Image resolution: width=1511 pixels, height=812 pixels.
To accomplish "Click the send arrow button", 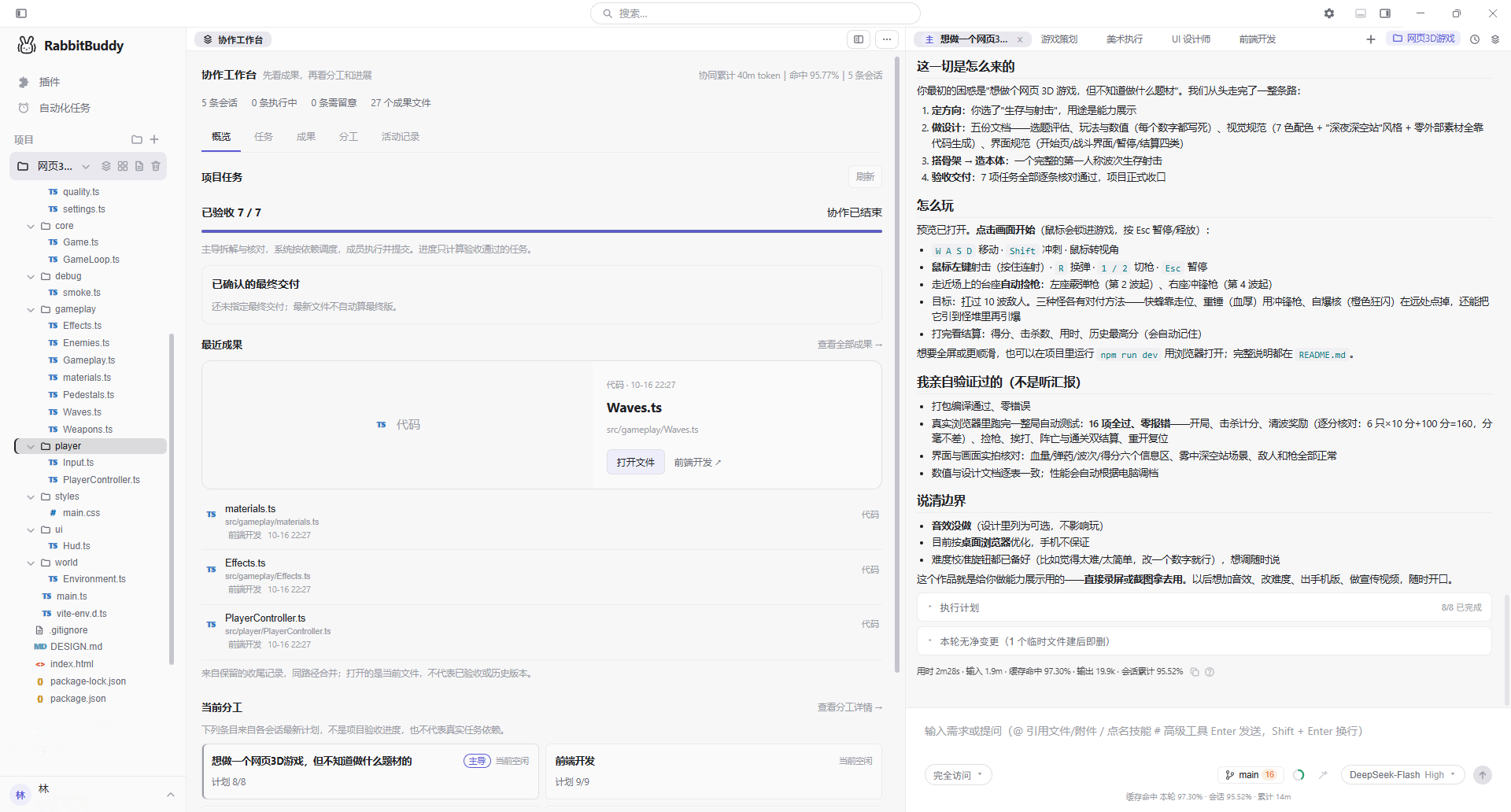I will 1483,775.
